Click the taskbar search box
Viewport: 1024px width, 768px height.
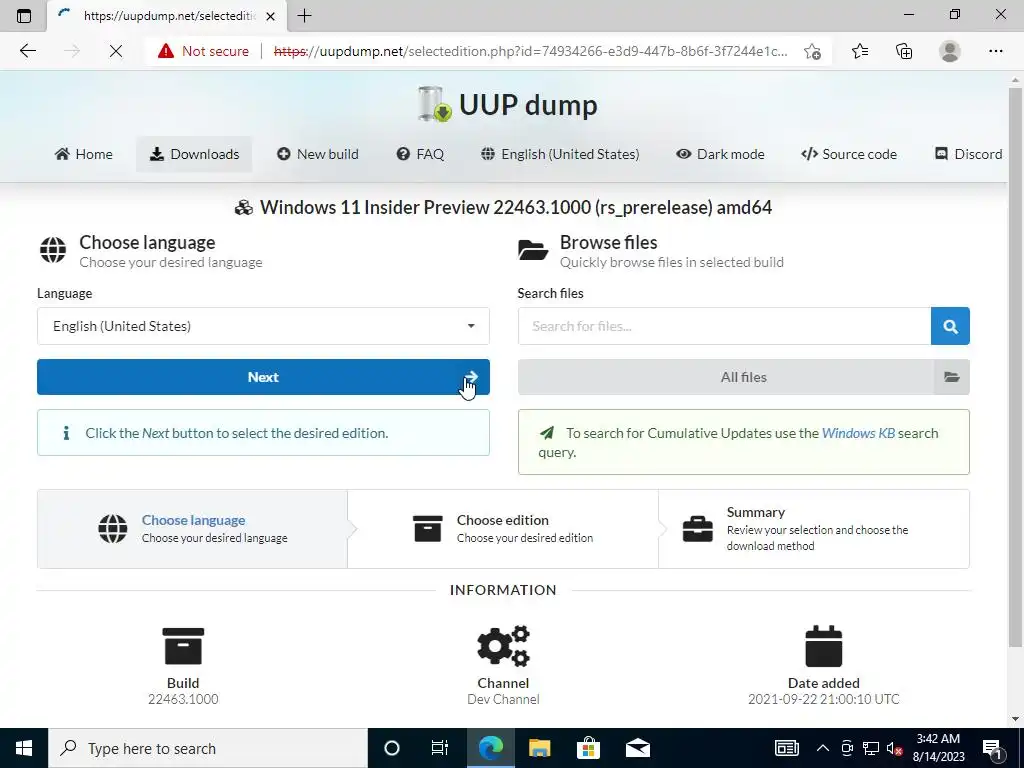[208, 748]
